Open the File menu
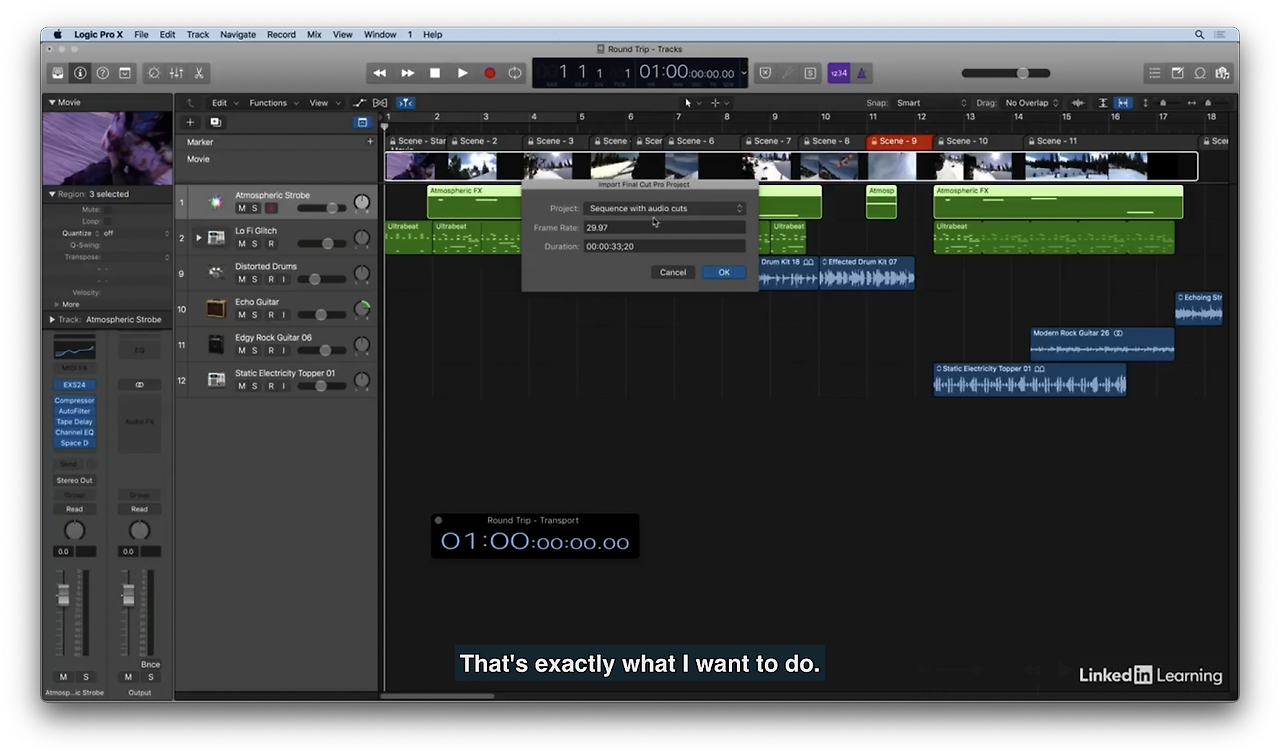 pyautogui.click(x=141, y=34)
